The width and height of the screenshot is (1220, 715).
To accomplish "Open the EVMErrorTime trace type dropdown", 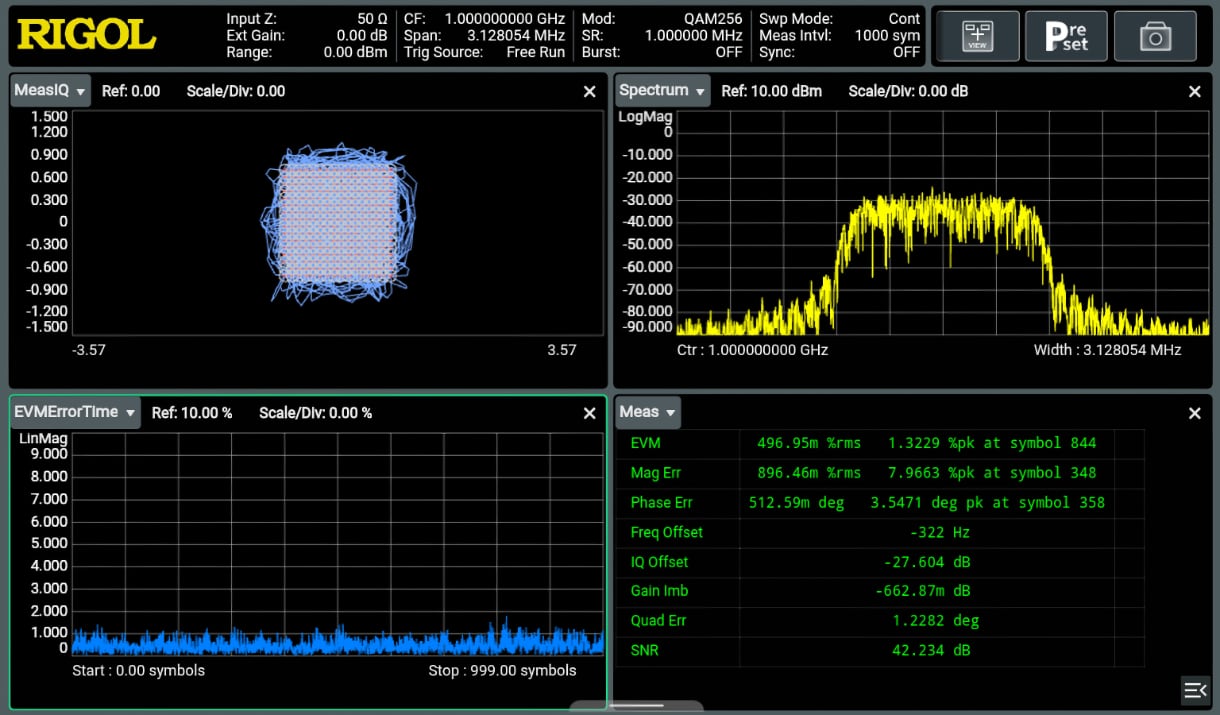I will coord(76,412).
